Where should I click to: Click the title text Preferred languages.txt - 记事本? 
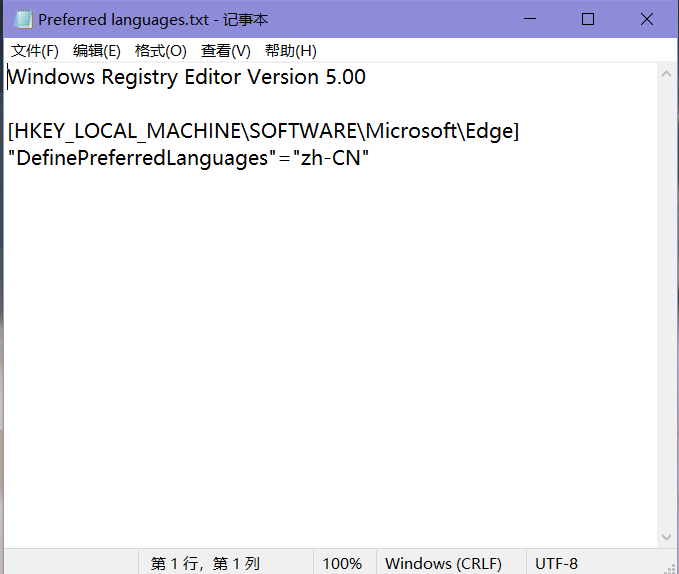[x=153, y=19]
